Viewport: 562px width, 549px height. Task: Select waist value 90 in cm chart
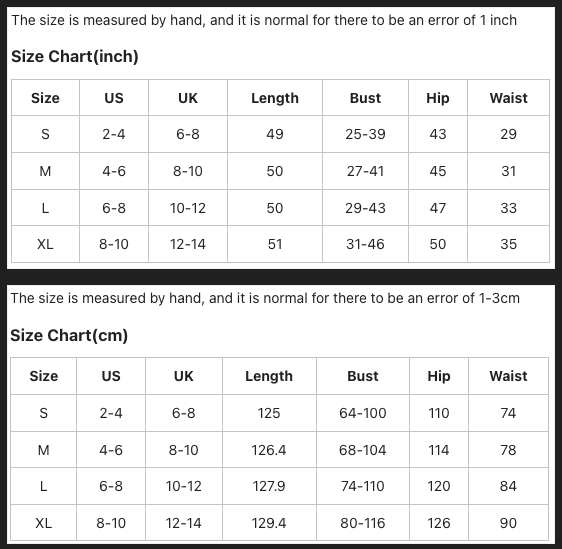click(x=508, y=523)
